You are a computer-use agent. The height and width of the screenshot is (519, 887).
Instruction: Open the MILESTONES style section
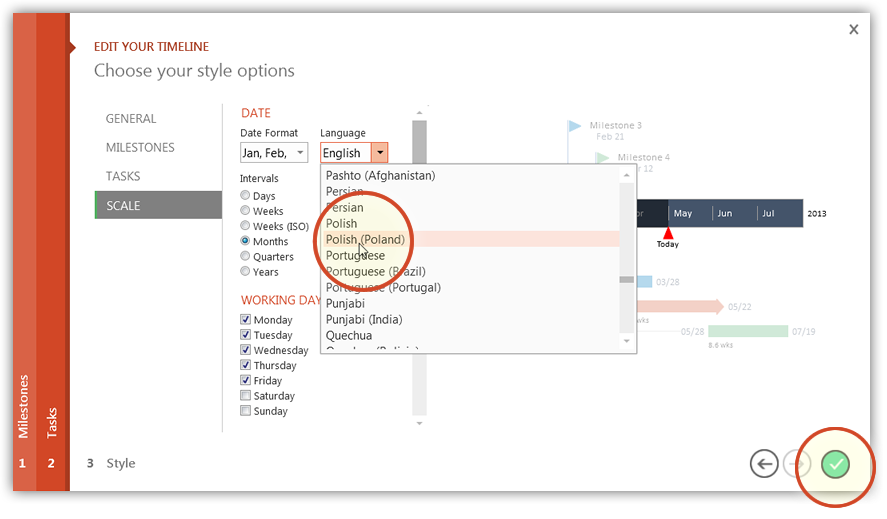(x=140, y=148)
